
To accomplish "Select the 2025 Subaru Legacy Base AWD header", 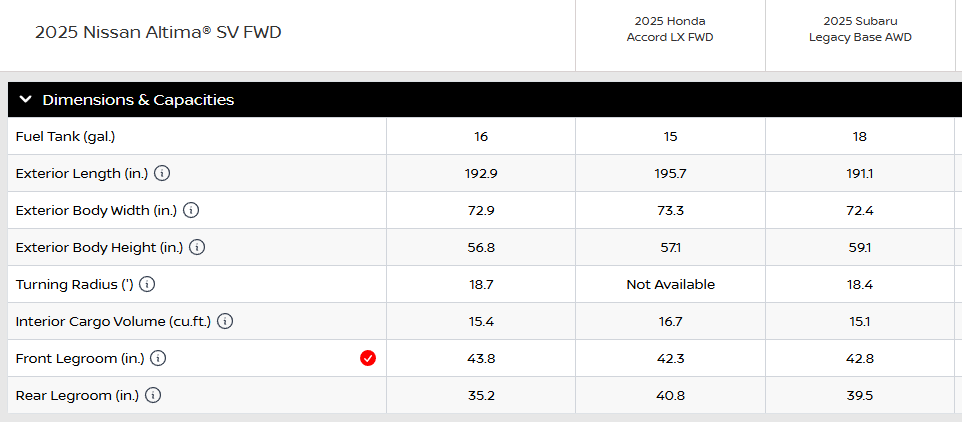I will click(860, 29).
